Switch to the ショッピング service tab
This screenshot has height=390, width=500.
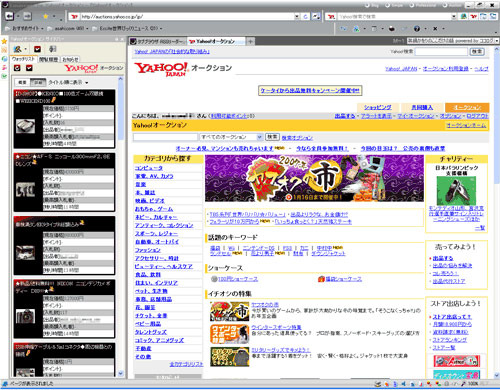pos(377,107)
